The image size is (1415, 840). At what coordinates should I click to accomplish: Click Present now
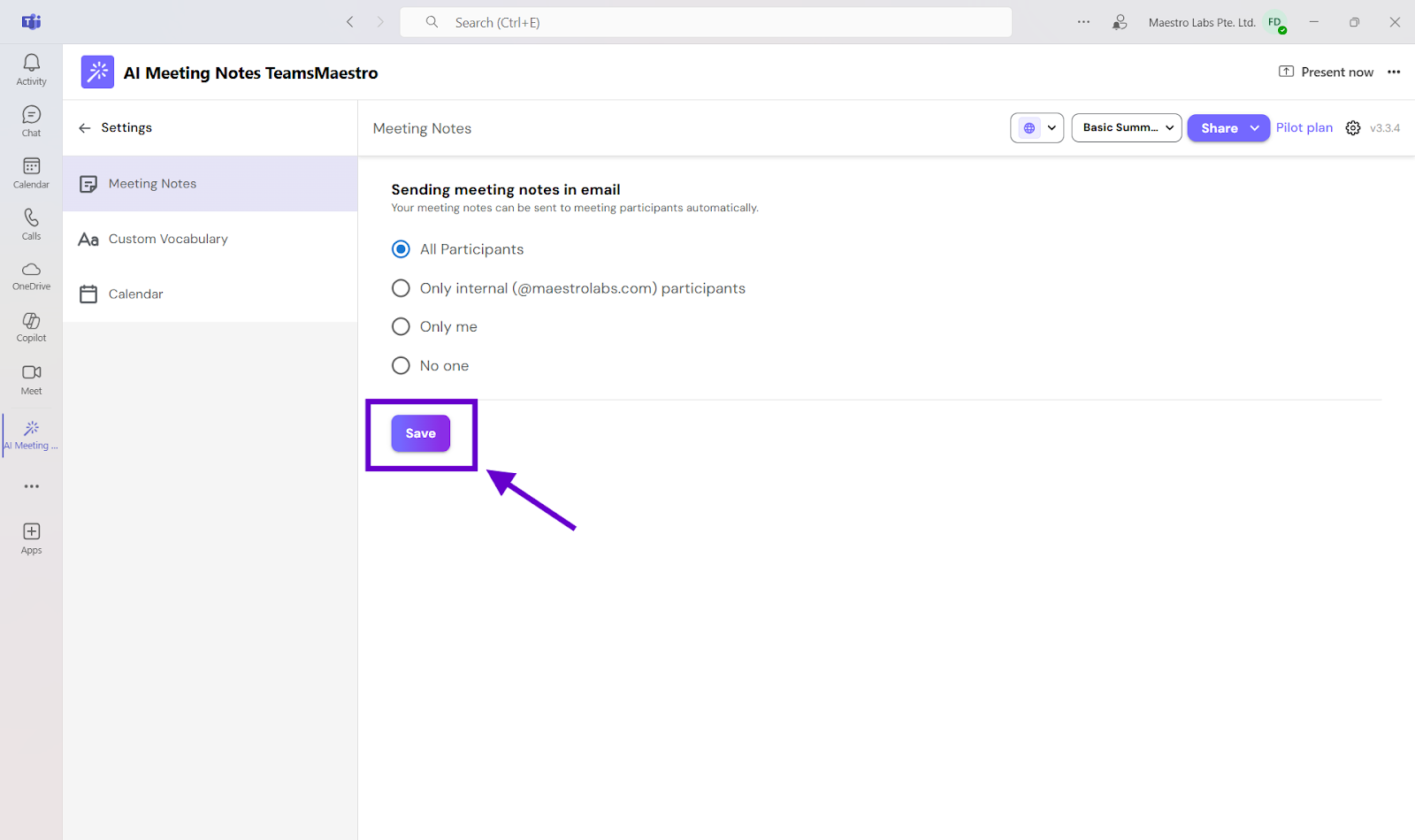[1327, 73]
